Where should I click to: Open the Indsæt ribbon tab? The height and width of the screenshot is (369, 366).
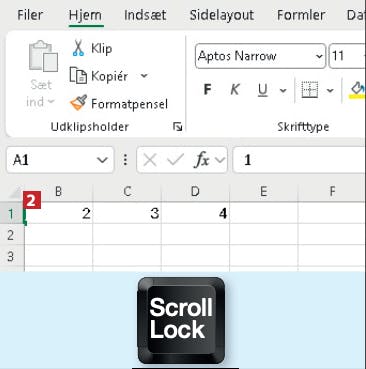coord(145,15)
